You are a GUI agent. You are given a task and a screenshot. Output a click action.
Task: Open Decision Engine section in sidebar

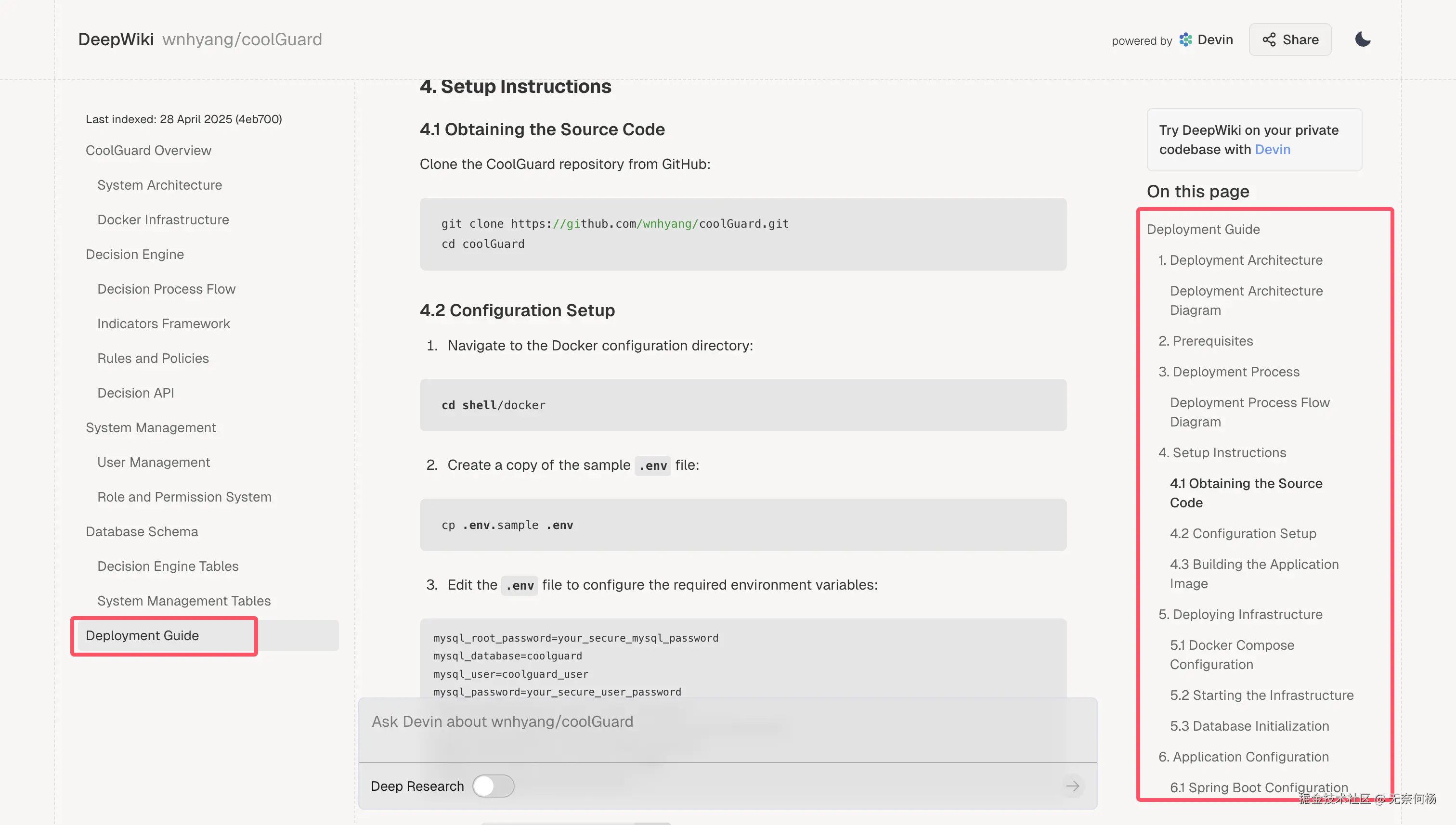135,255
